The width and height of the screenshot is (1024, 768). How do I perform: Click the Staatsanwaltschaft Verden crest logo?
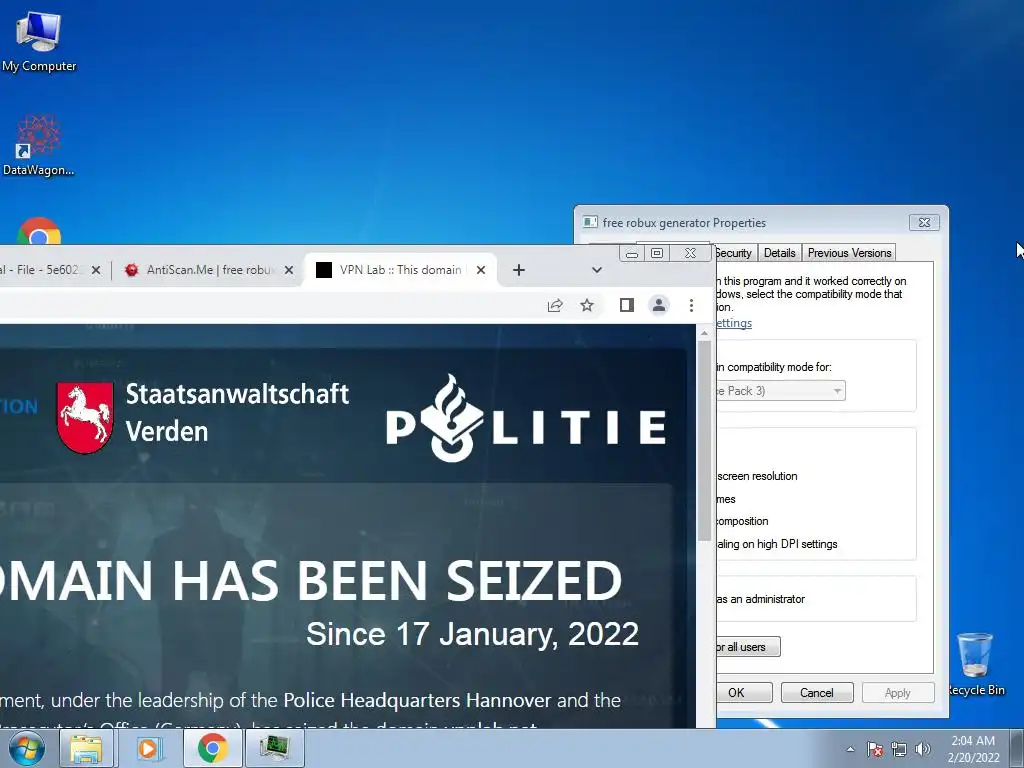tap(85, 417)
